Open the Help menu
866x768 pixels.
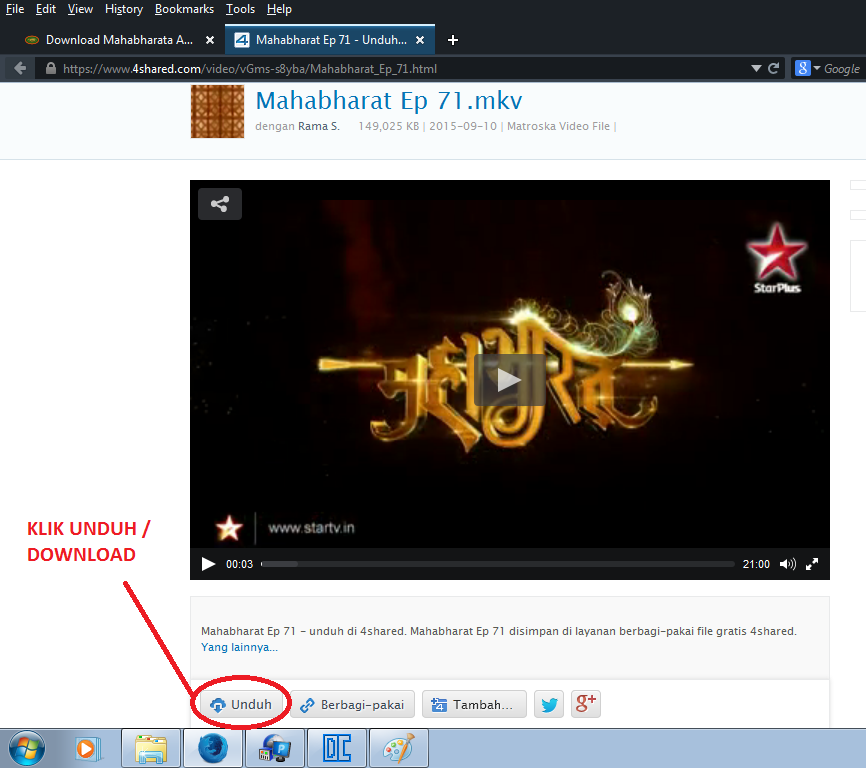[279, 9]
